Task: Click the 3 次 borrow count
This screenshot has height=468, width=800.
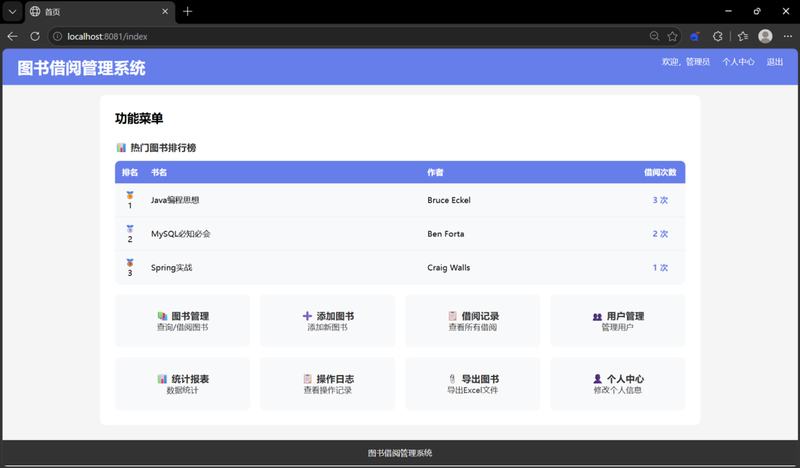Action: [660, 200]
